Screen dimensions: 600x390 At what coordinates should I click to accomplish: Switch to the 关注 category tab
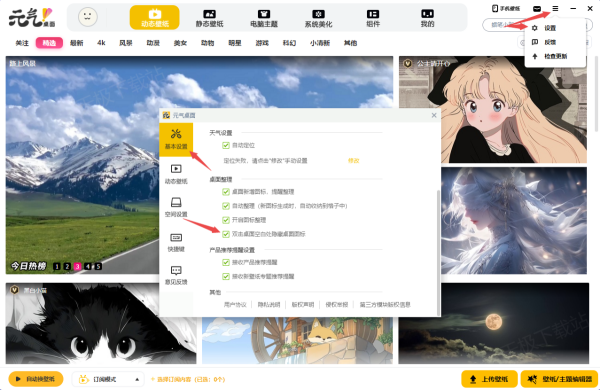[22, 43]
